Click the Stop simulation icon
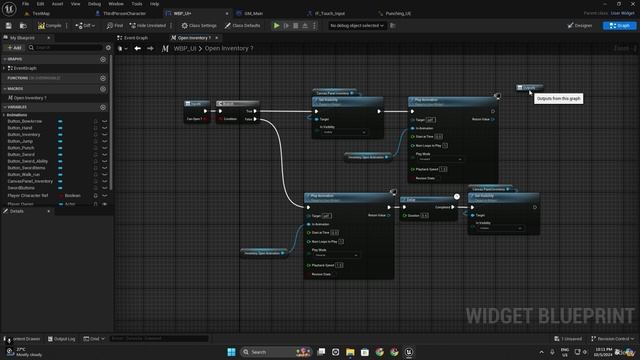This screenshot has height=360, width=640. point(296,26)
